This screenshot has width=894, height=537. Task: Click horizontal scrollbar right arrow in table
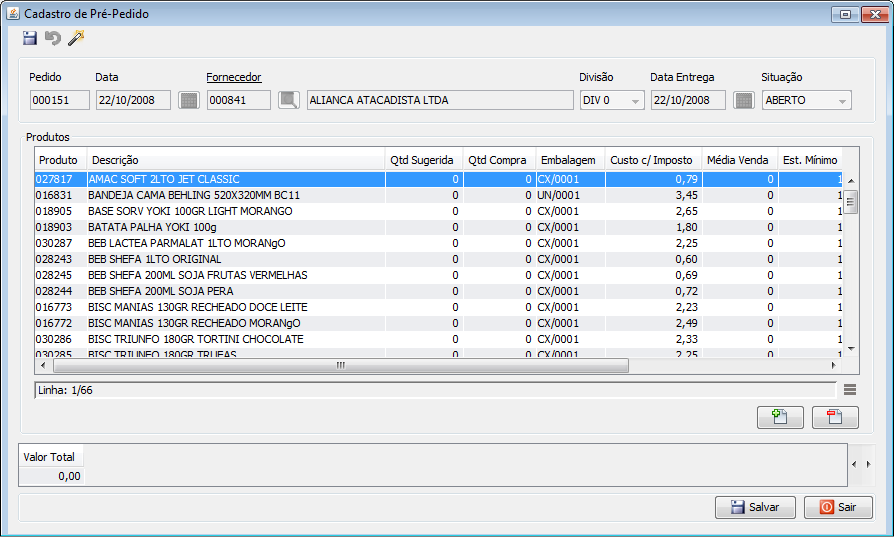pyautogui.click(x=834, y=365)
